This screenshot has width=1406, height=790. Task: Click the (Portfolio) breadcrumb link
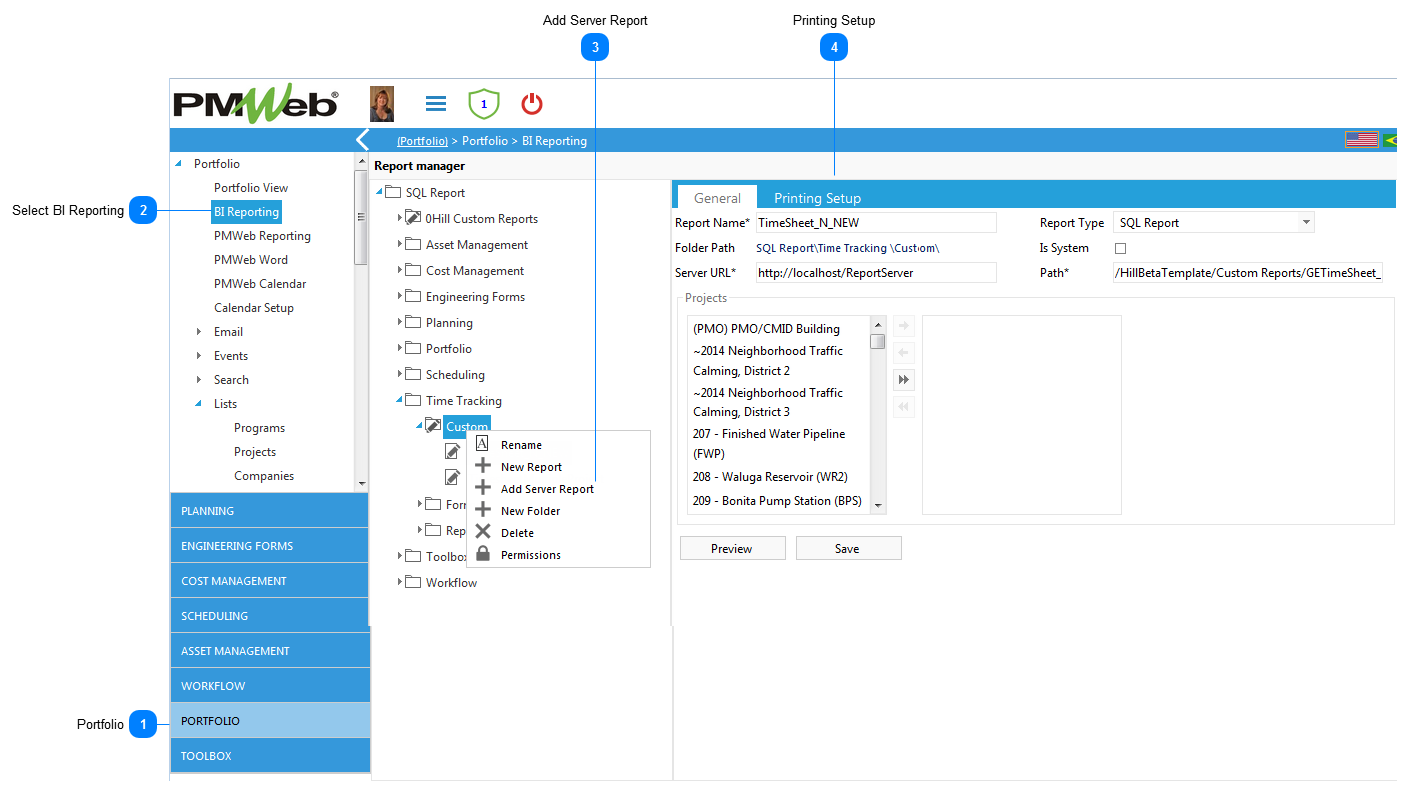click(422, 141)
